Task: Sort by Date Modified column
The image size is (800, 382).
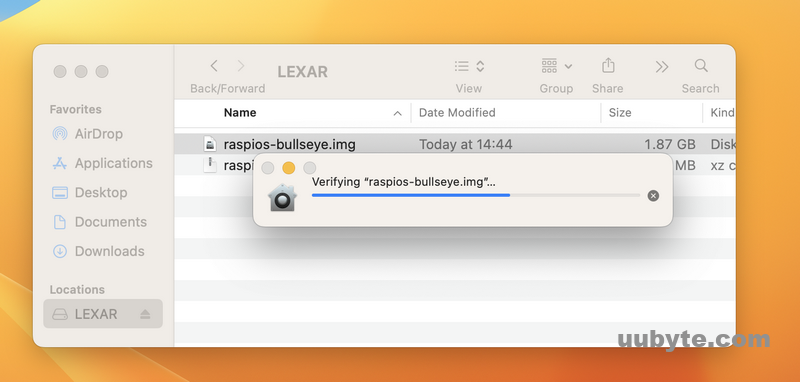Action: point(457,113)
